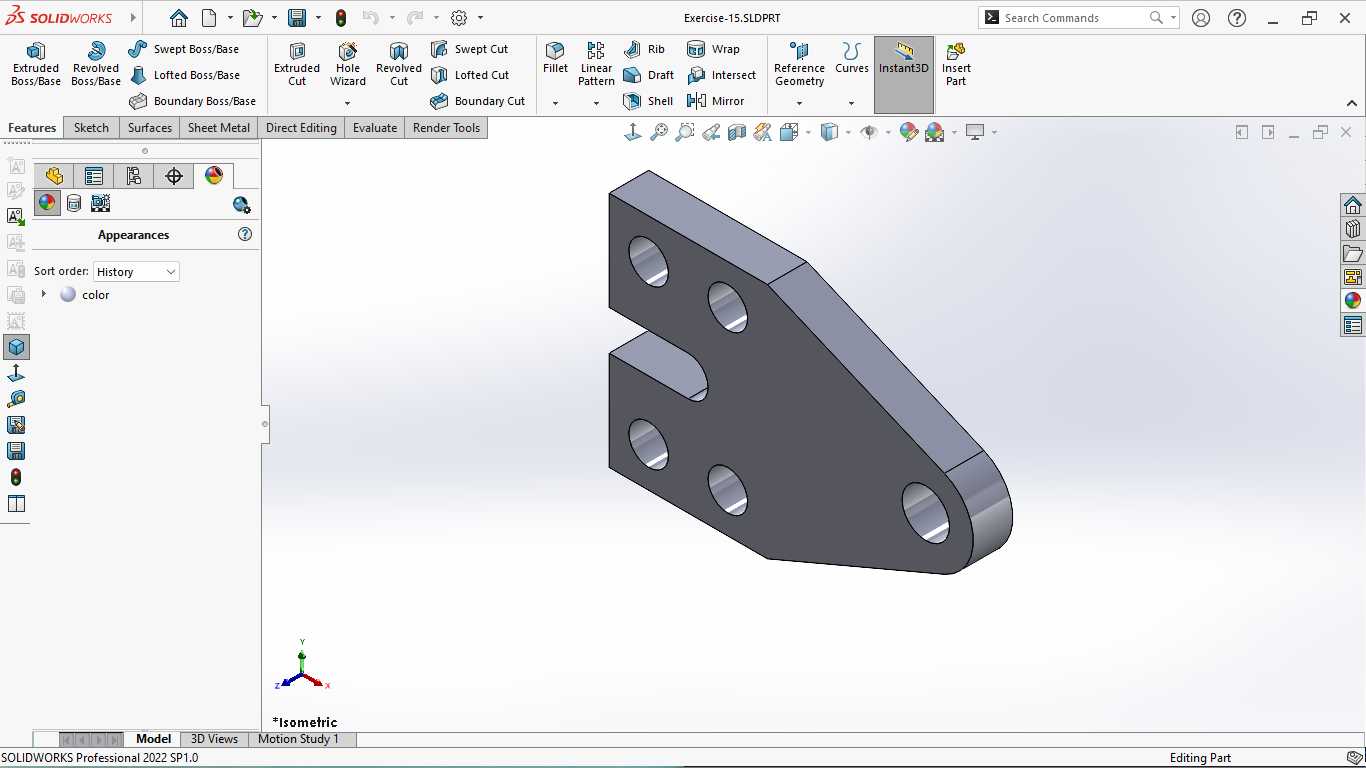Click Edit Appearance in heads-up toolbar

(x=908, y=132)
